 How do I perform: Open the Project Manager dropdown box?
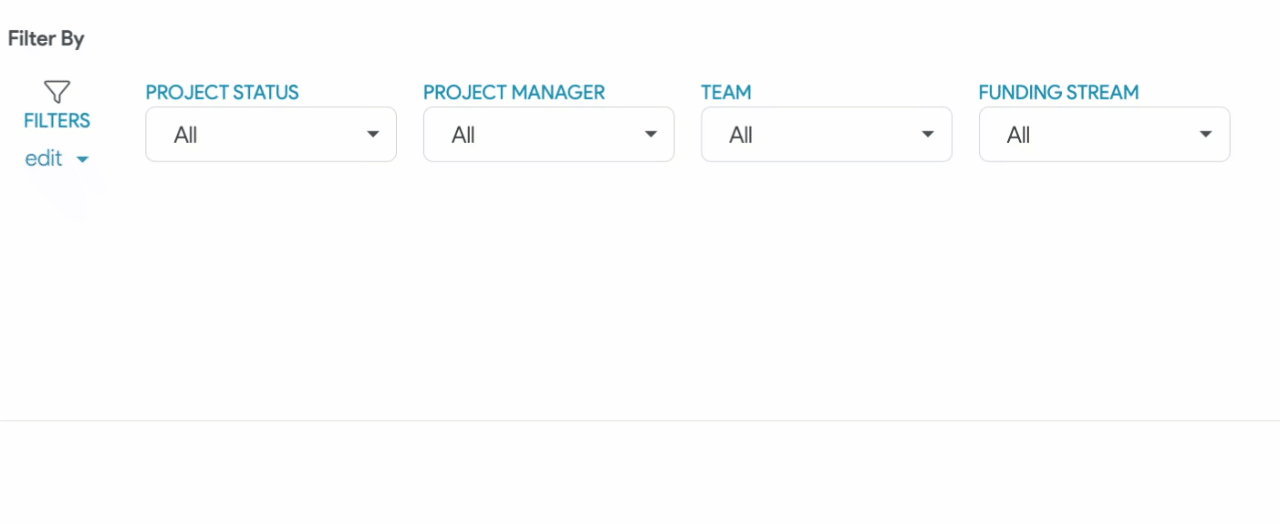coord(549,134)
